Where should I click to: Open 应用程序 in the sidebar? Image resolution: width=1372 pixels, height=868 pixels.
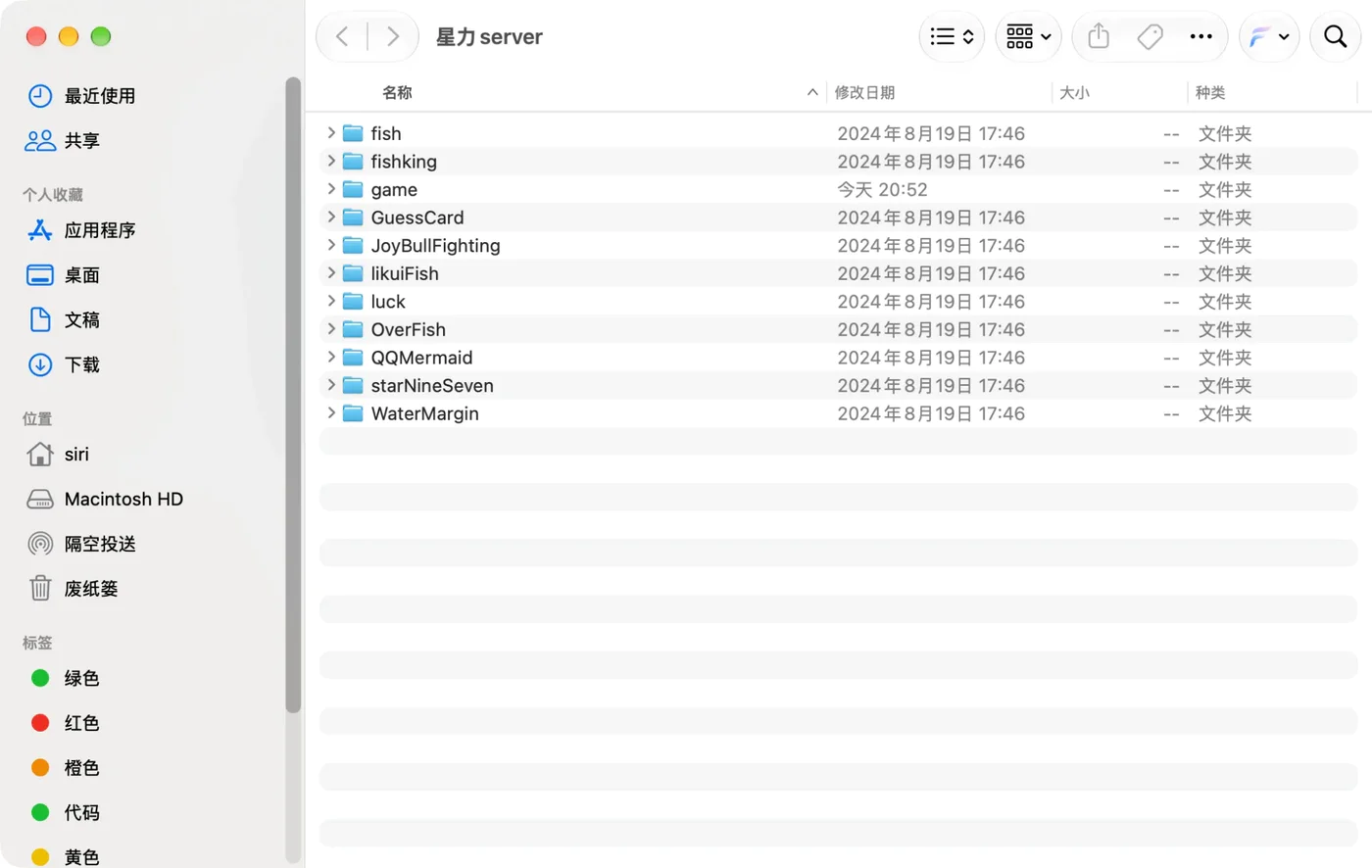81,230
